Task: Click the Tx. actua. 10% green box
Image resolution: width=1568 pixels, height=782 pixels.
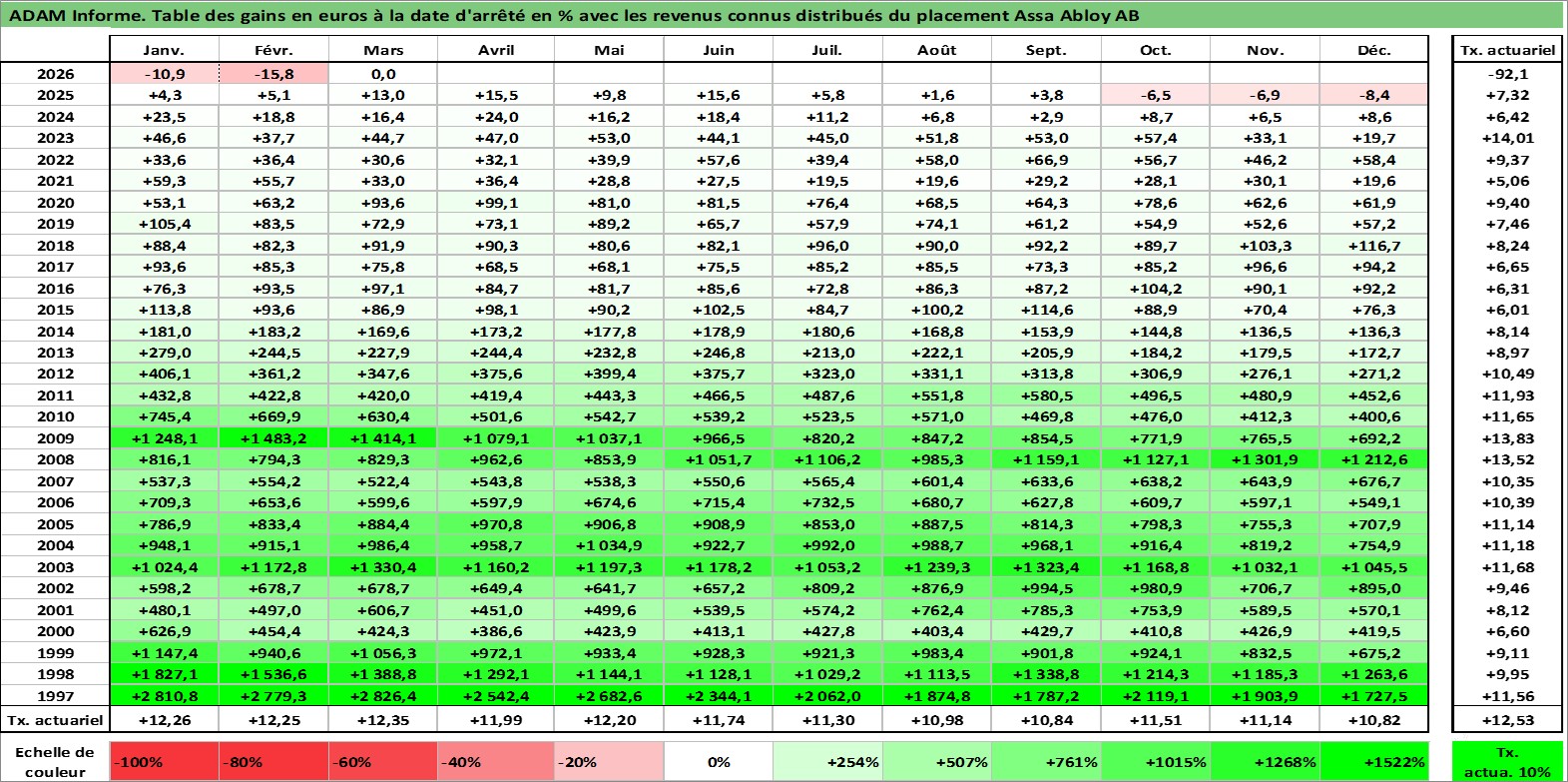Action: tap(1507, 761)
